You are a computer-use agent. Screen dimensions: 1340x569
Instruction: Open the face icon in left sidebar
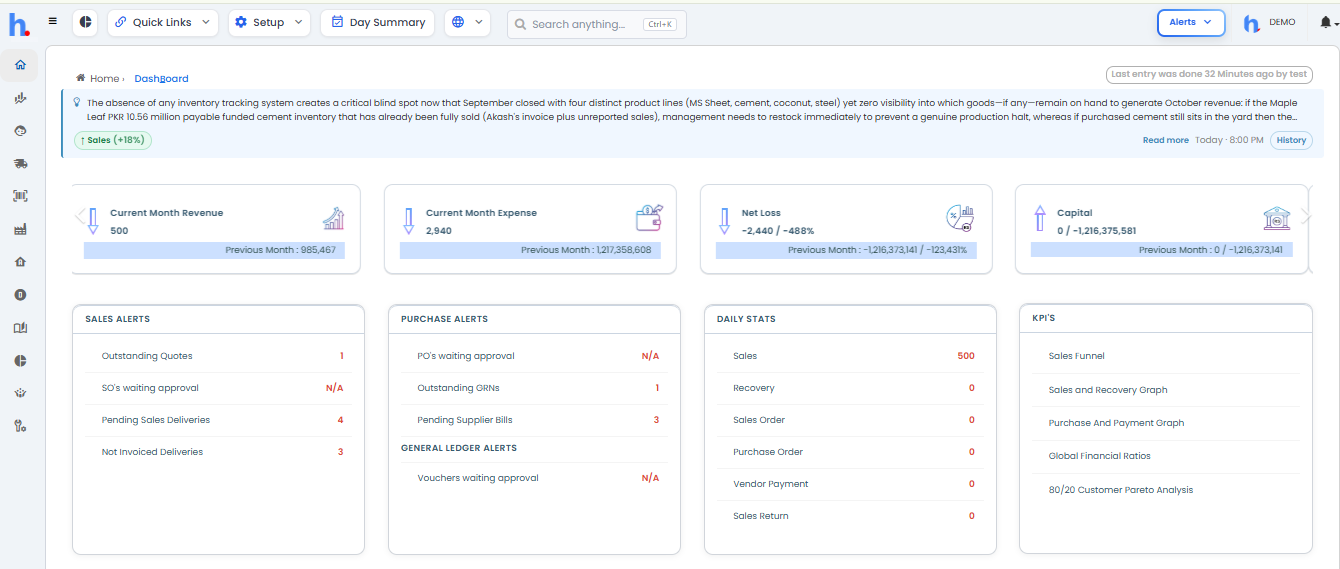point(20,131)
